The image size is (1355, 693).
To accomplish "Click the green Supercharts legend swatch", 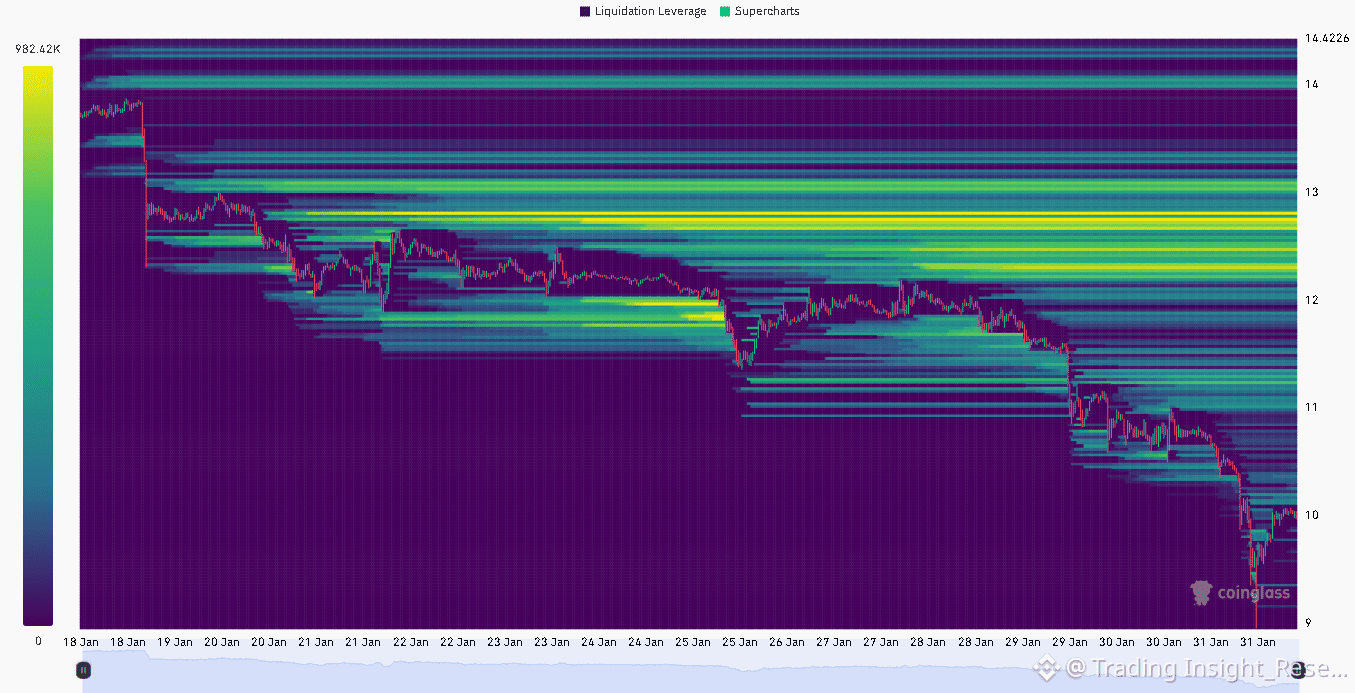I will click(725, 11).
